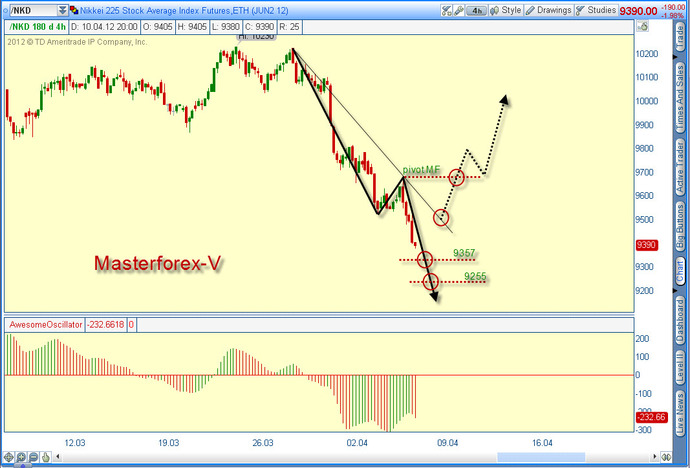Click the 9390 price bubble on axis
The image size is (690, 468).
(647, 245)
